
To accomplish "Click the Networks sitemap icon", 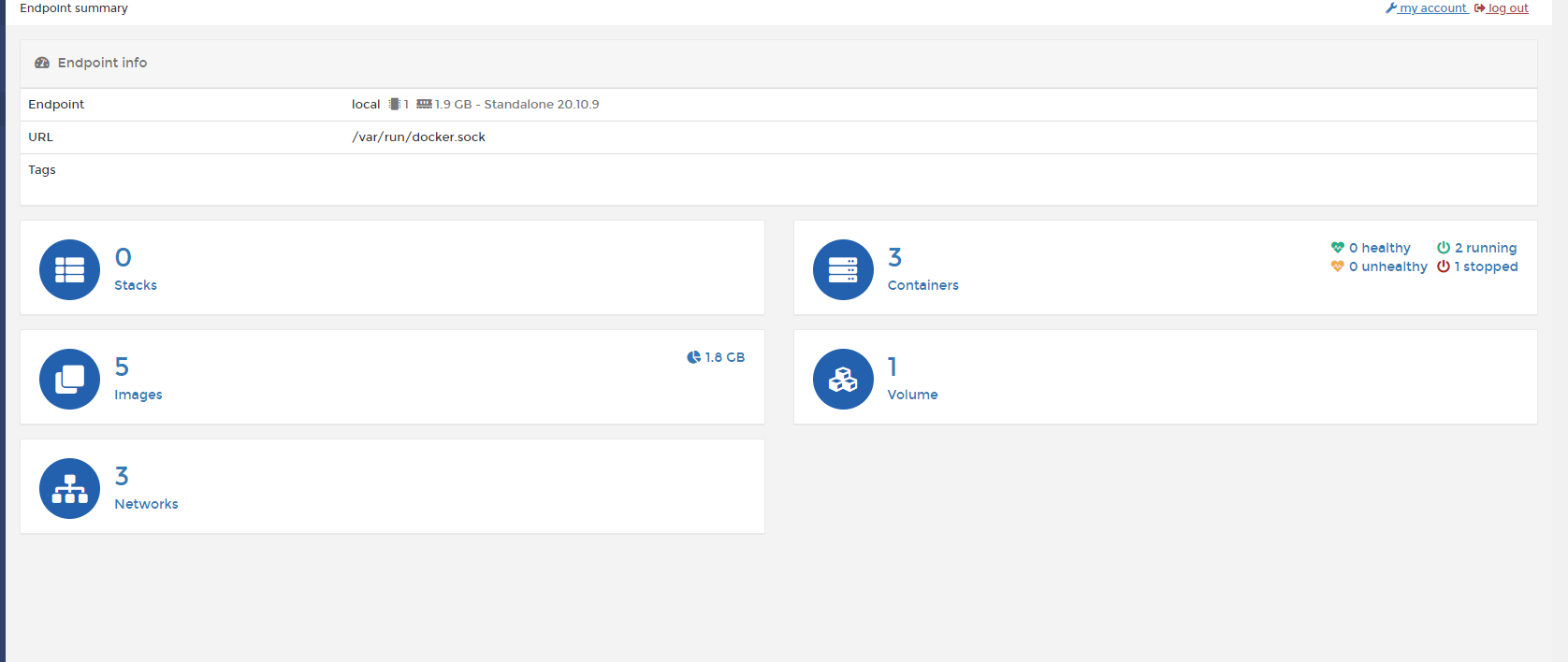I will pos(69,488).
